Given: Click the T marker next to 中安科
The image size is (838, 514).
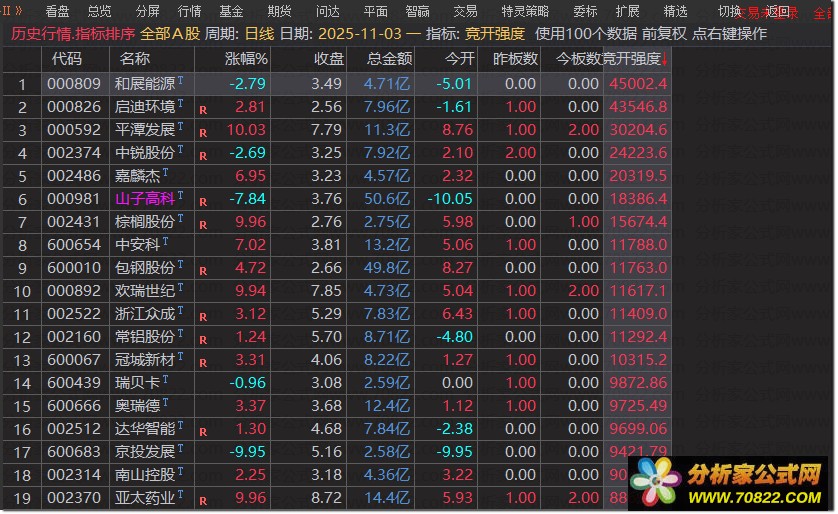Looking at the screenshot, I should [166, 242].
